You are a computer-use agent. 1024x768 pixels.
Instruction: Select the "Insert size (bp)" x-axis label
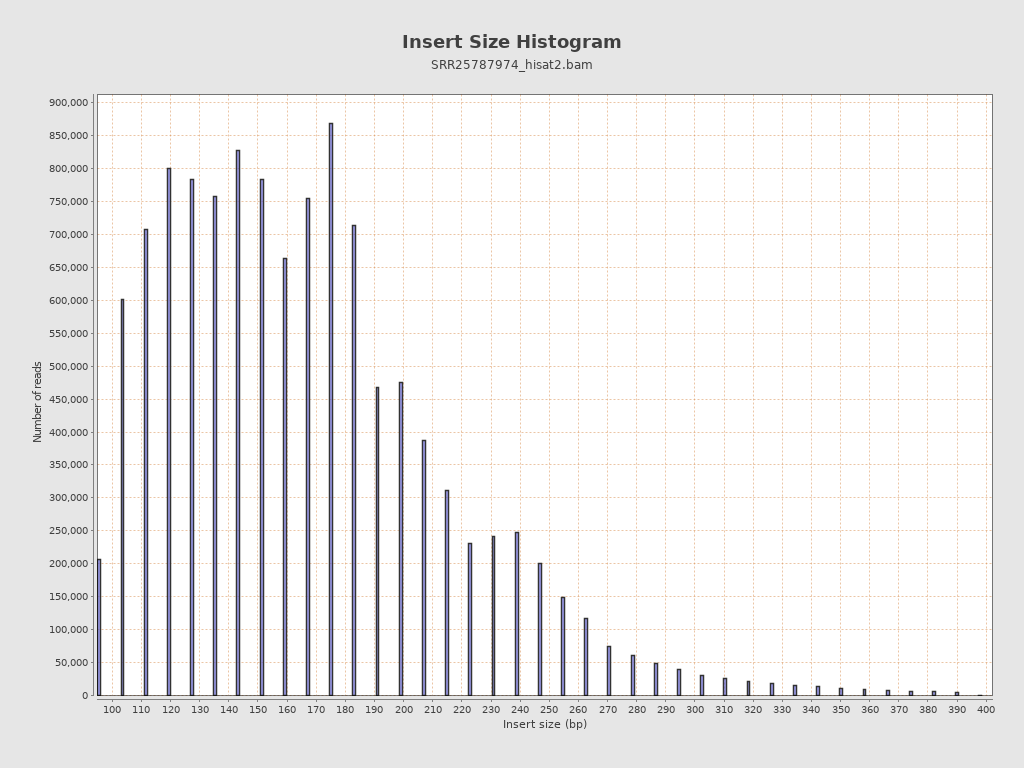544,725
